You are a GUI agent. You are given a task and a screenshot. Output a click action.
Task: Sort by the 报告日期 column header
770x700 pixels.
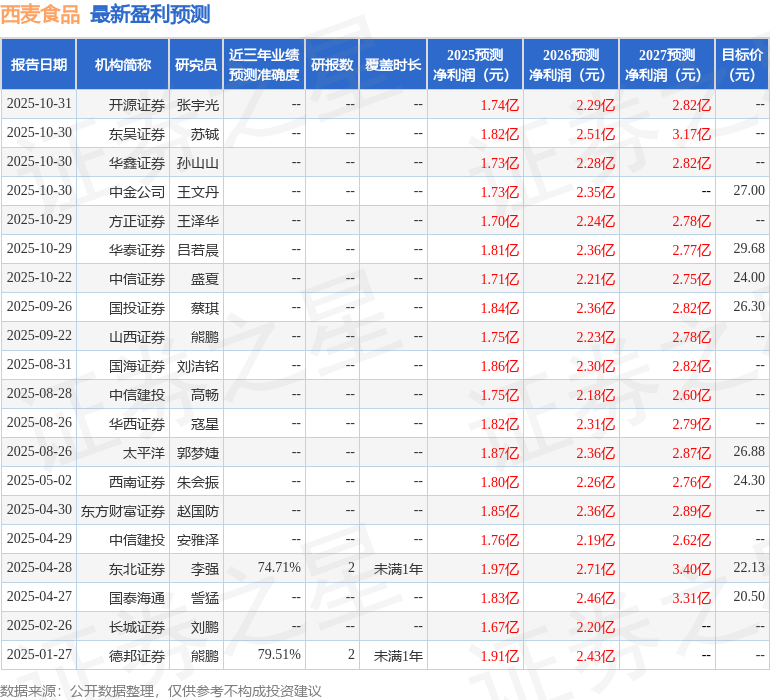click(x=39, y=65)
